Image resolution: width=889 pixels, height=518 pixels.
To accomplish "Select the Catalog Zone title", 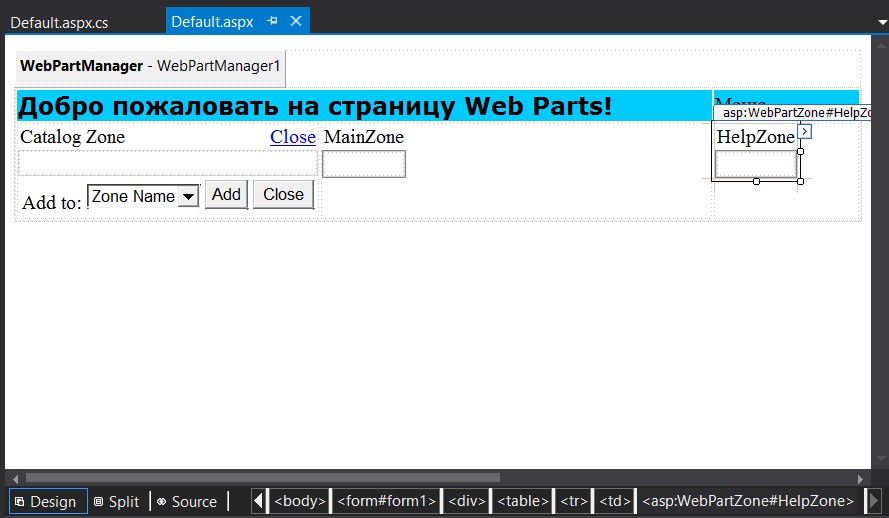I will click(x=73, y=137).
